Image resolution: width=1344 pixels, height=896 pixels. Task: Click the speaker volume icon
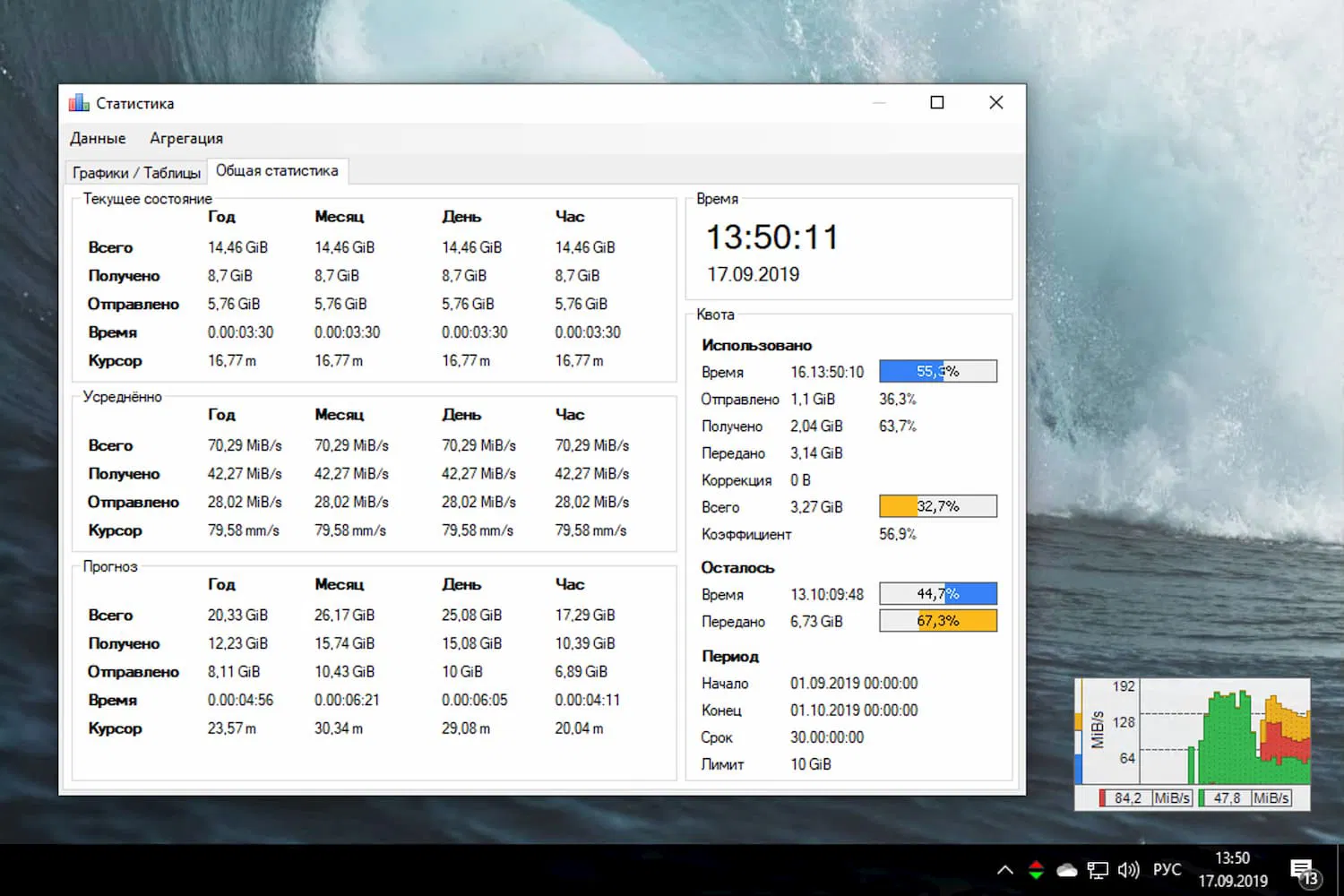point(1127,868)
